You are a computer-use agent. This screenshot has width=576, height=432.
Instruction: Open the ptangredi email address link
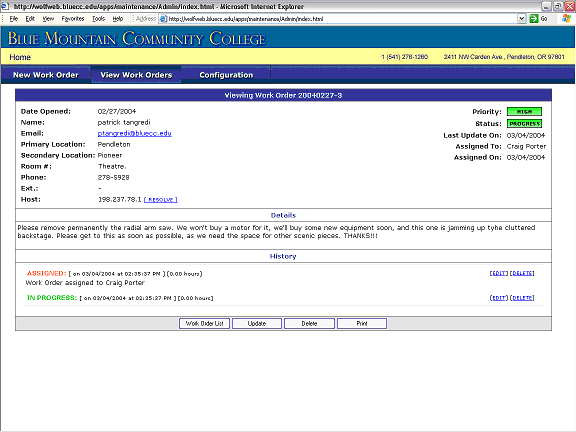[x=134, y=133]
